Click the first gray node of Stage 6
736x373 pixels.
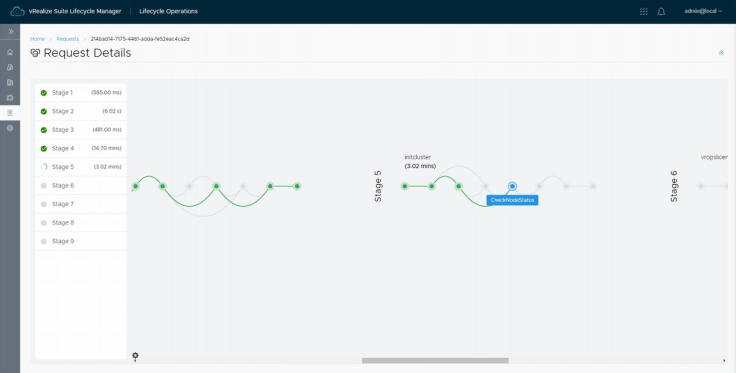tap(701, 186)
